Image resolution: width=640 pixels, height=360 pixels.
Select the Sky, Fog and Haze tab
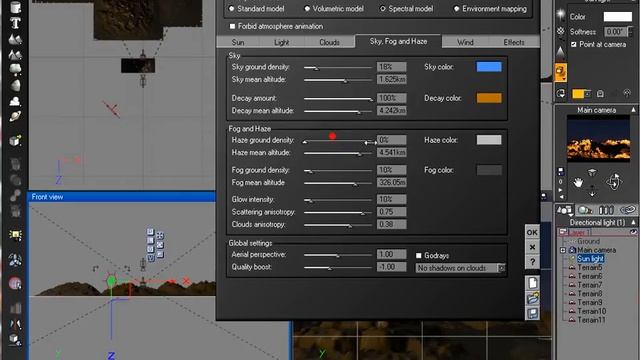(x=398, y=41)
